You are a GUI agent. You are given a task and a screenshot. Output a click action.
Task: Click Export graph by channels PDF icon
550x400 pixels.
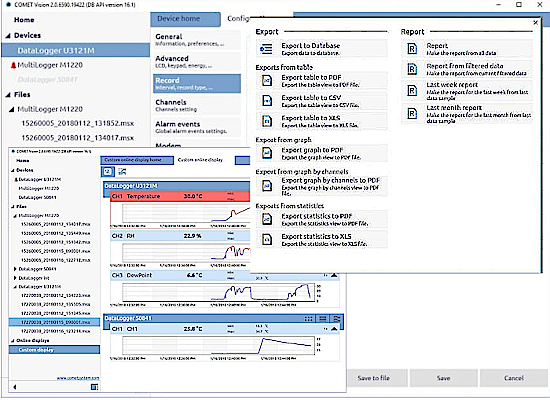pos(267,185)
